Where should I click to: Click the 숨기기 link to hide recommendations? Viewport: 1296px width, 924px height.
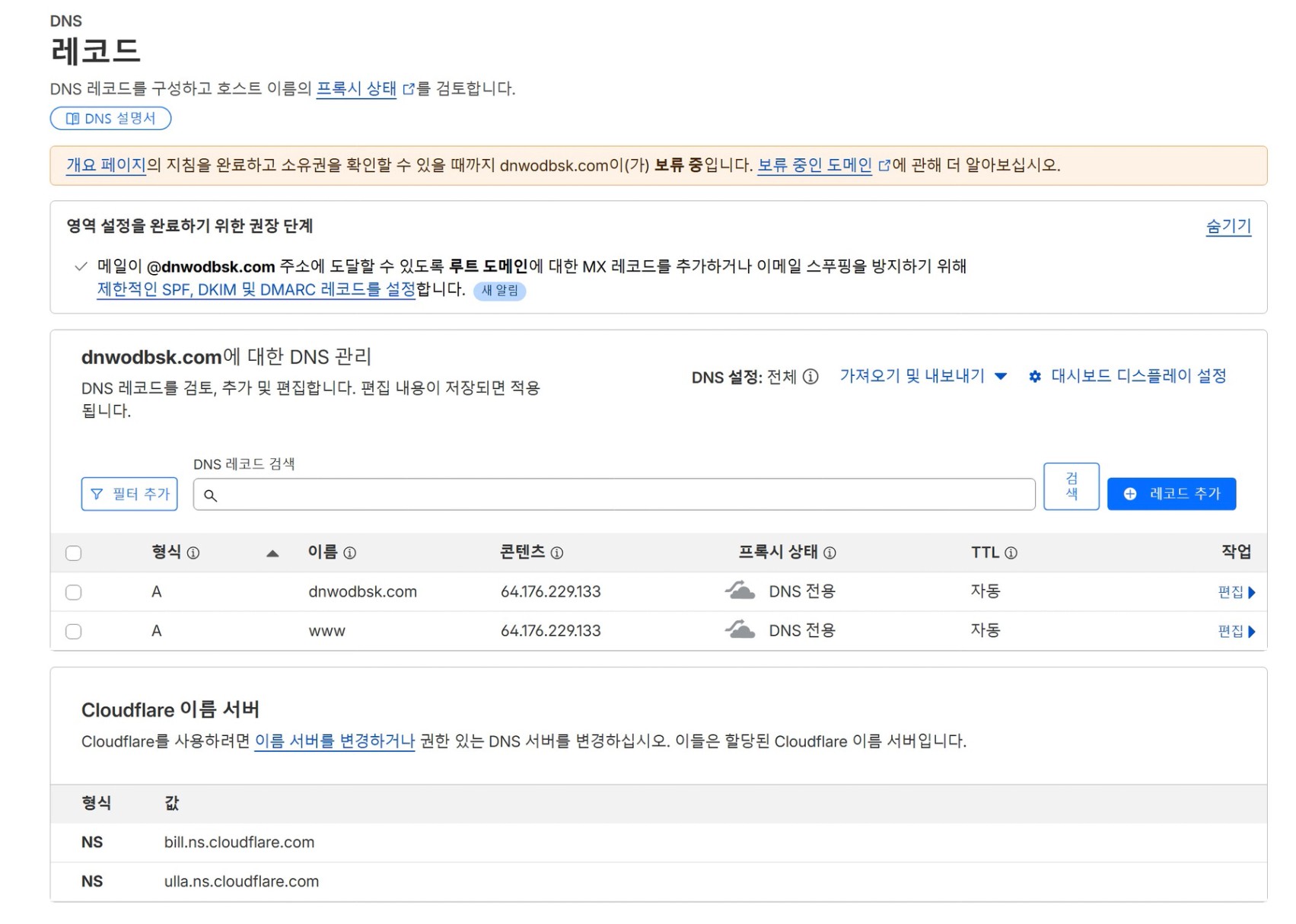(1228, 226)
